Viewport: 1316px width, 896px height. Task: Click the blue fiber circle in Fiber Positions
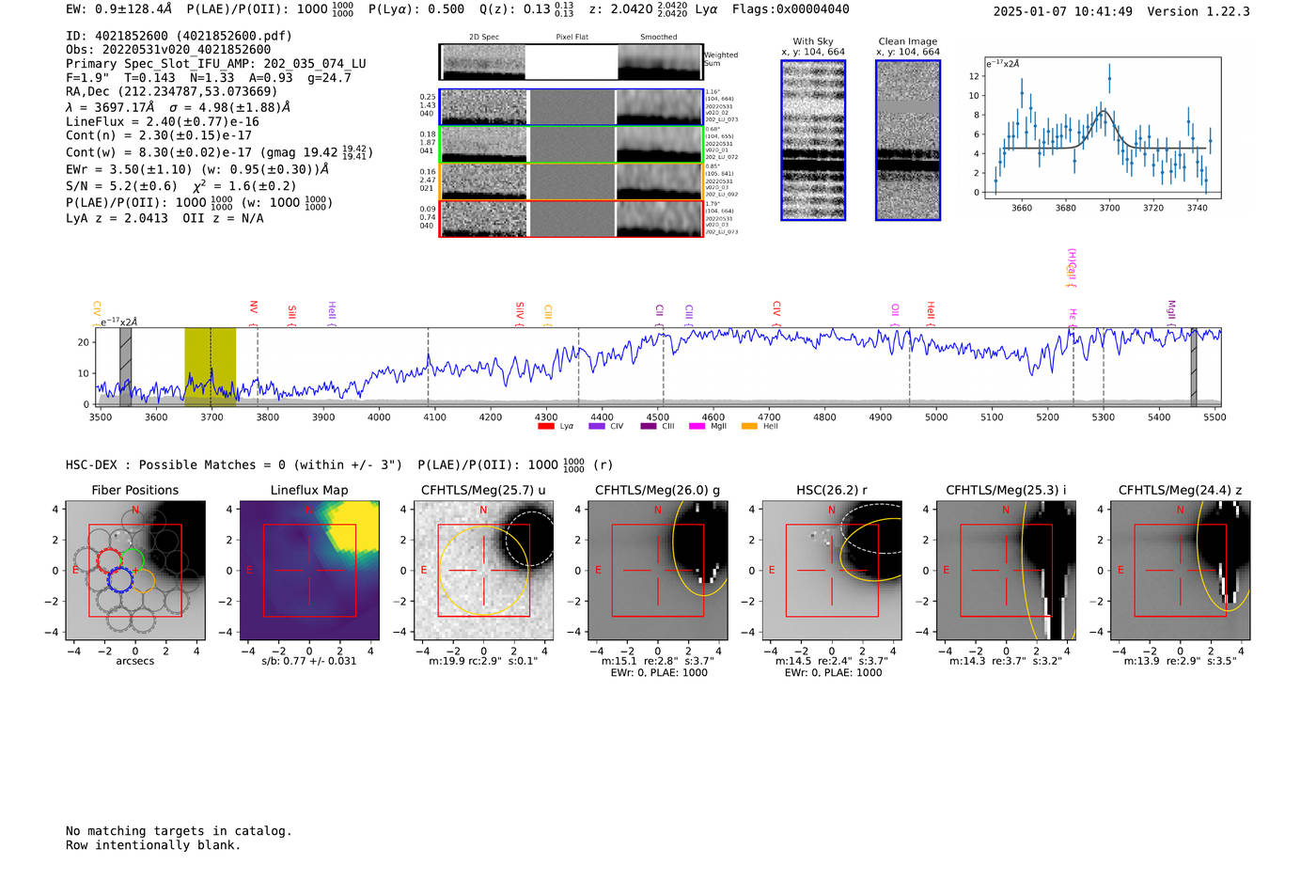pos(120,579)
